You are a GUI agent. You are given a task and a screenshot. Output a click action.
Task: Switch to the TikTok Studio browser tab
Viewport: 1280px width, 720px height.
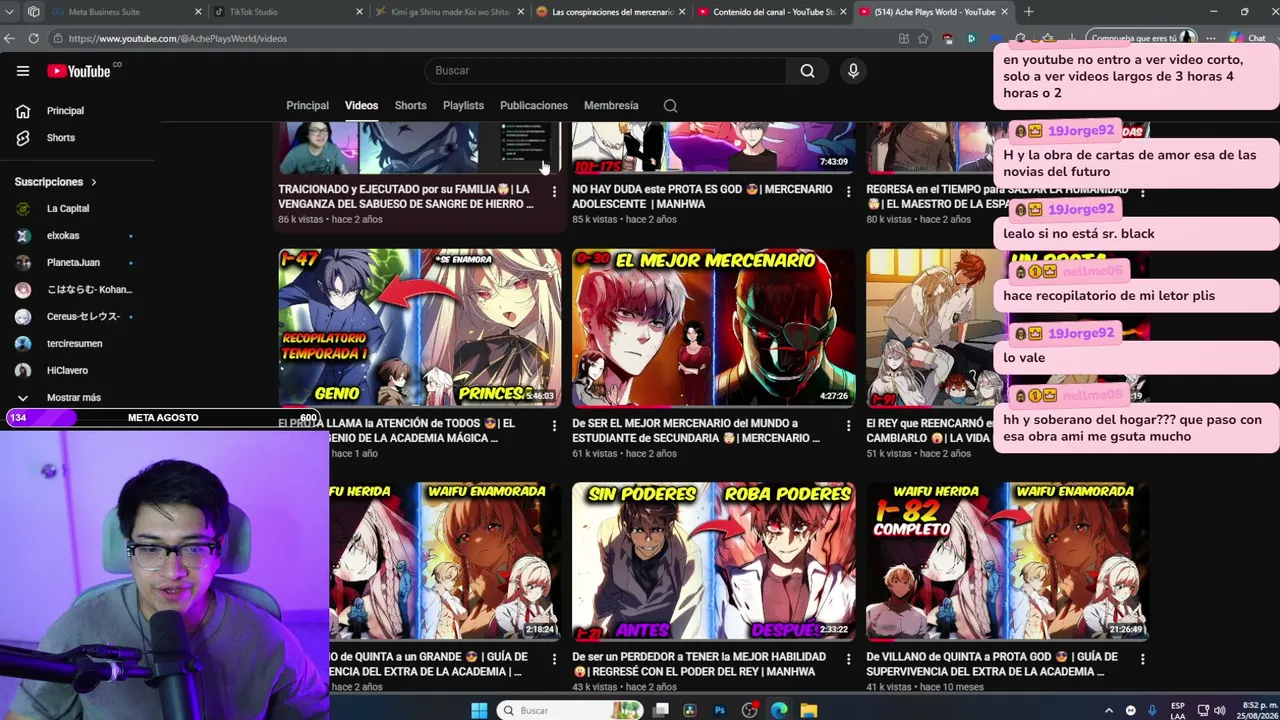pos(288,12)
